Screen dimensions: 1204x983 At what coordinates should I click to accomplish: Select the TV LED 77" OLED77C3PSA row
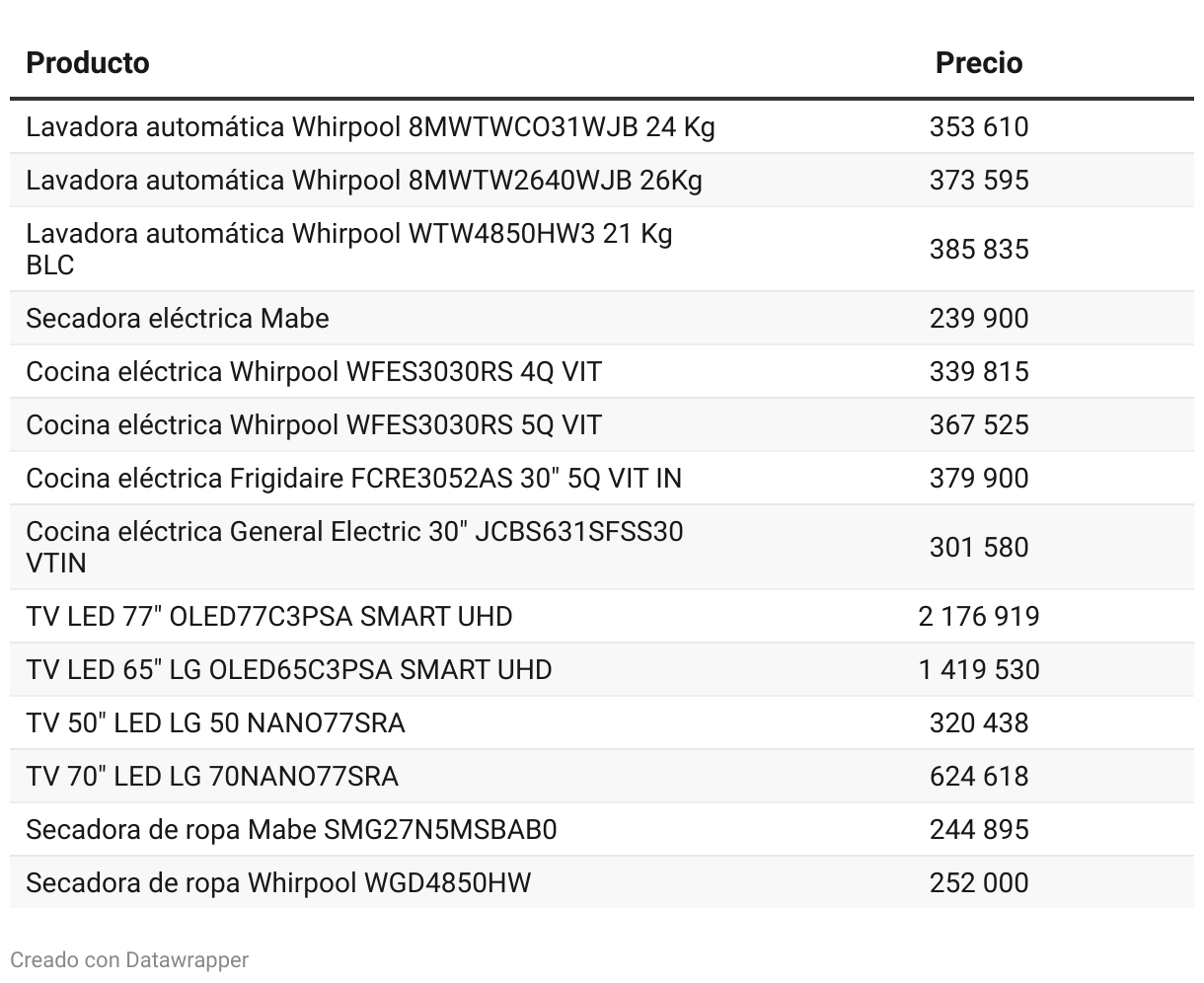[x=602, y=617]
